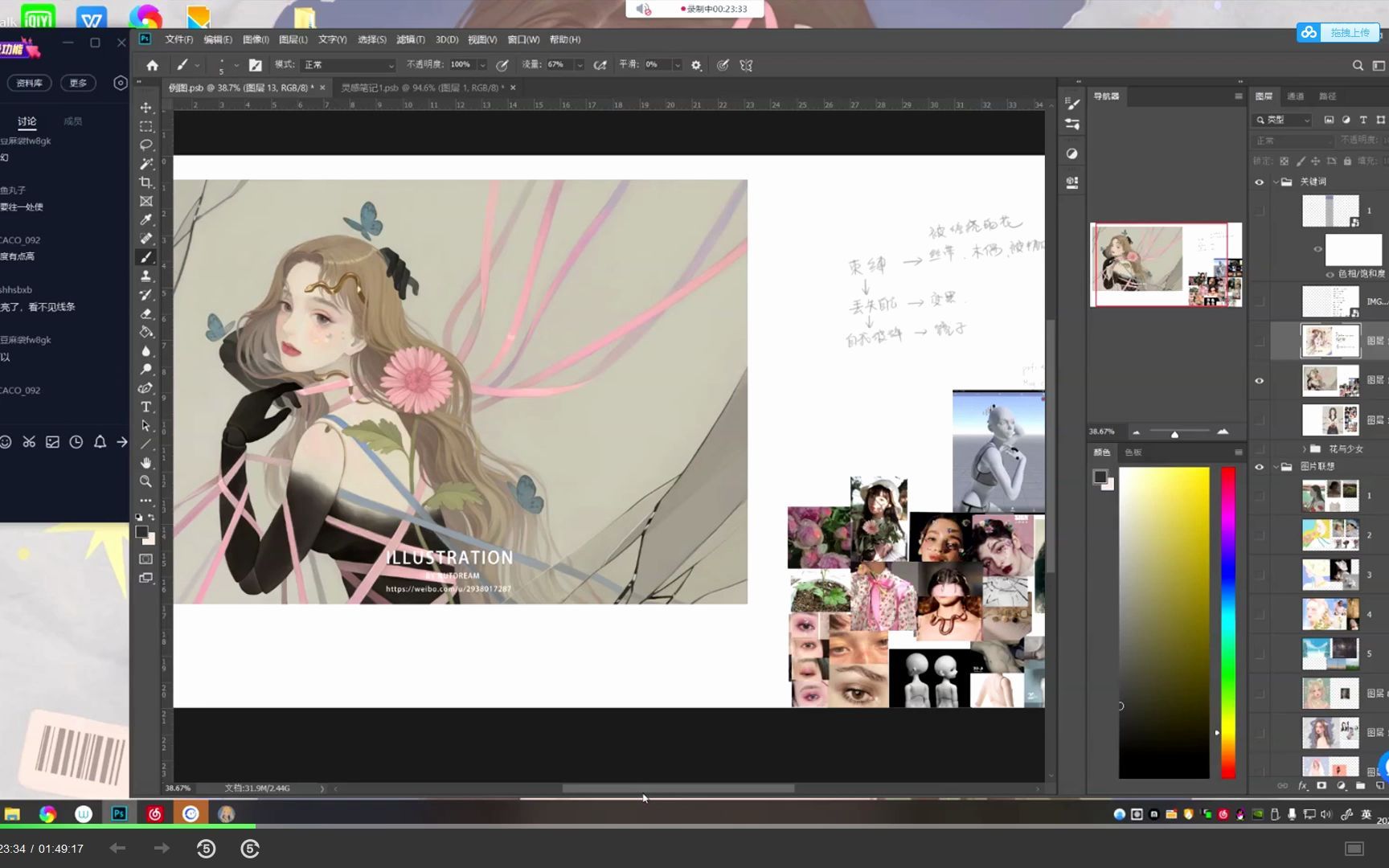Screen dimensions: 1389x868
Task: Open Photoshop from the Windows taskbar
Action: [x=119, y=814]
